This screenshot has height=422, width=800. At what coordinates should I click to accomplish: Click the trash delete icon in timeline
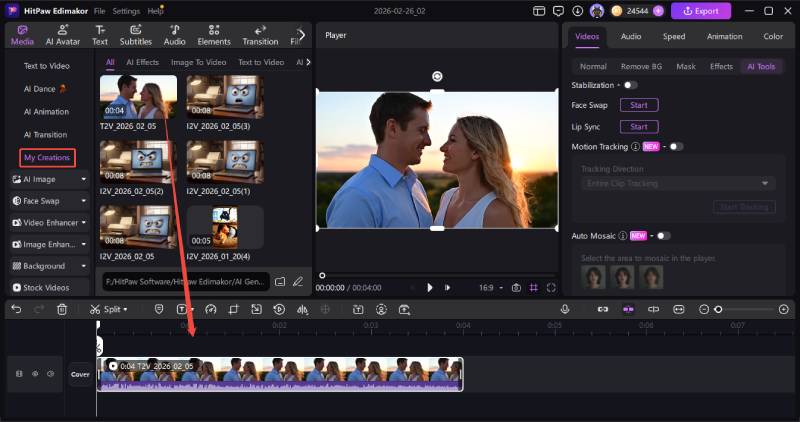(x=62, y=310)
